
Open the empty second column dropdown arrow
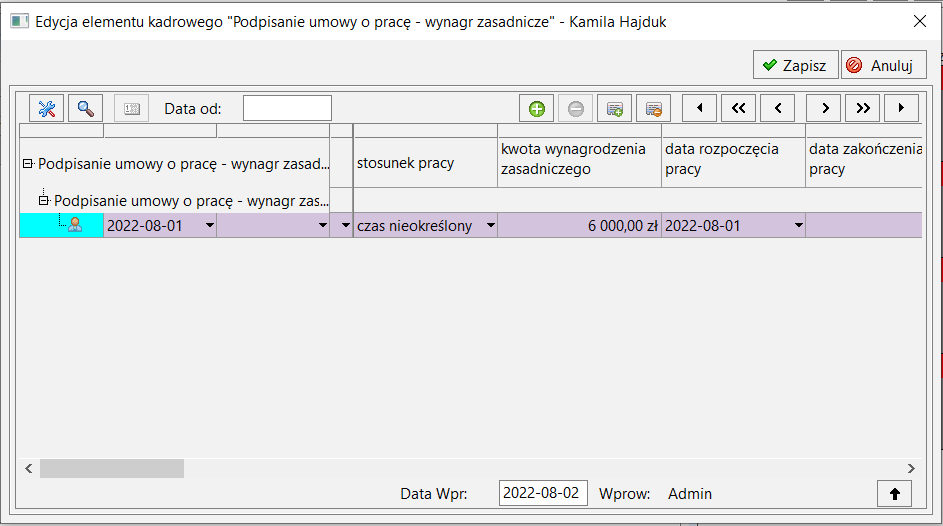click(322, 225)
